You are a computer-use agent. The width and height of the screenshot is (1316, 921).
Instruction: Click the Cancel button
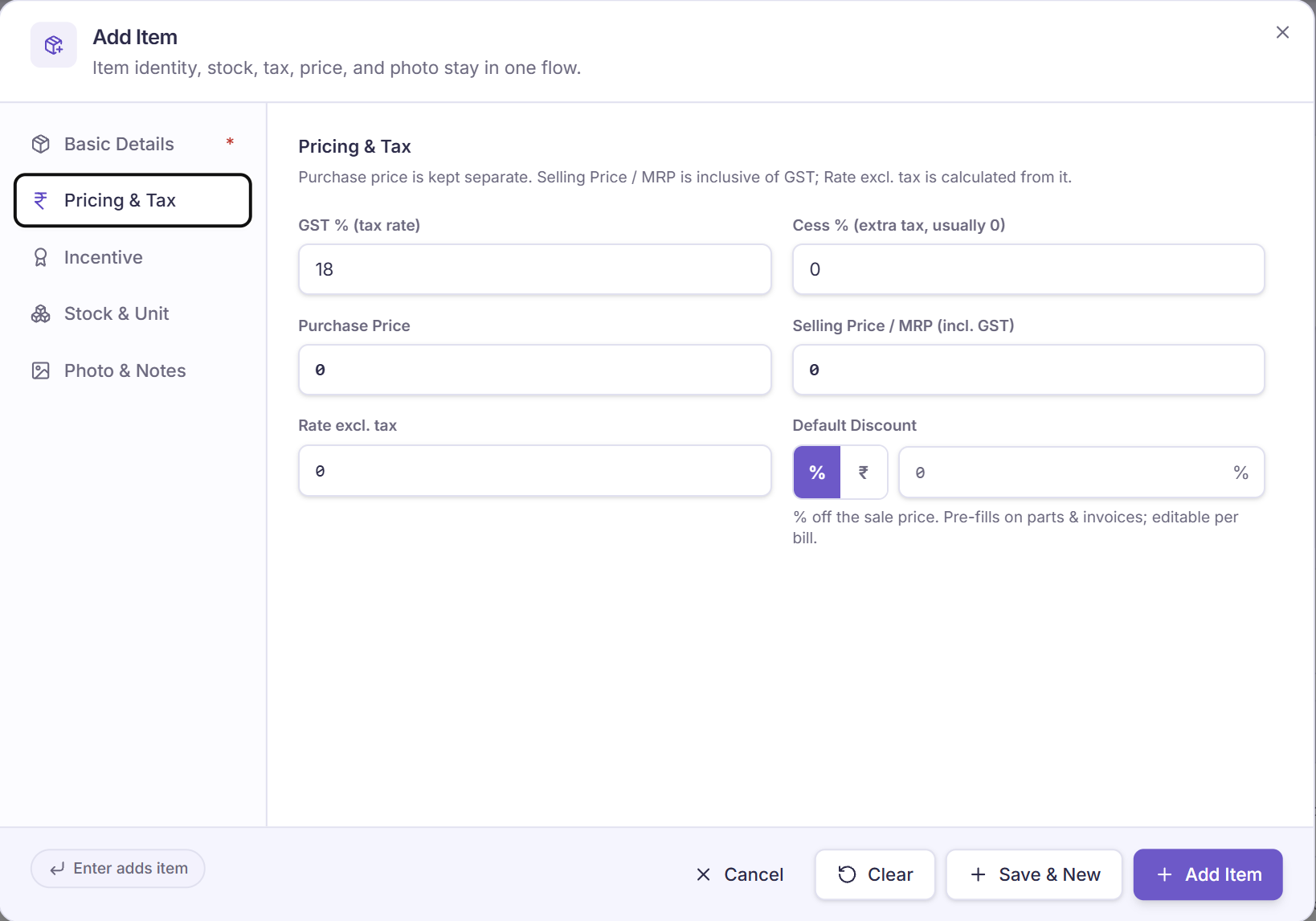739,874
